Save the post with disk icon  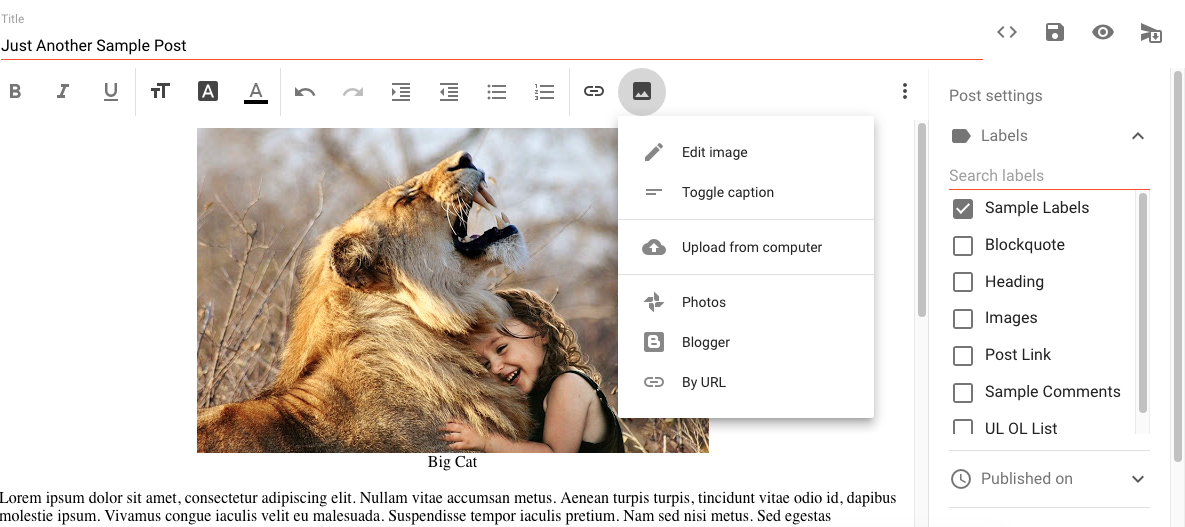1054,32
